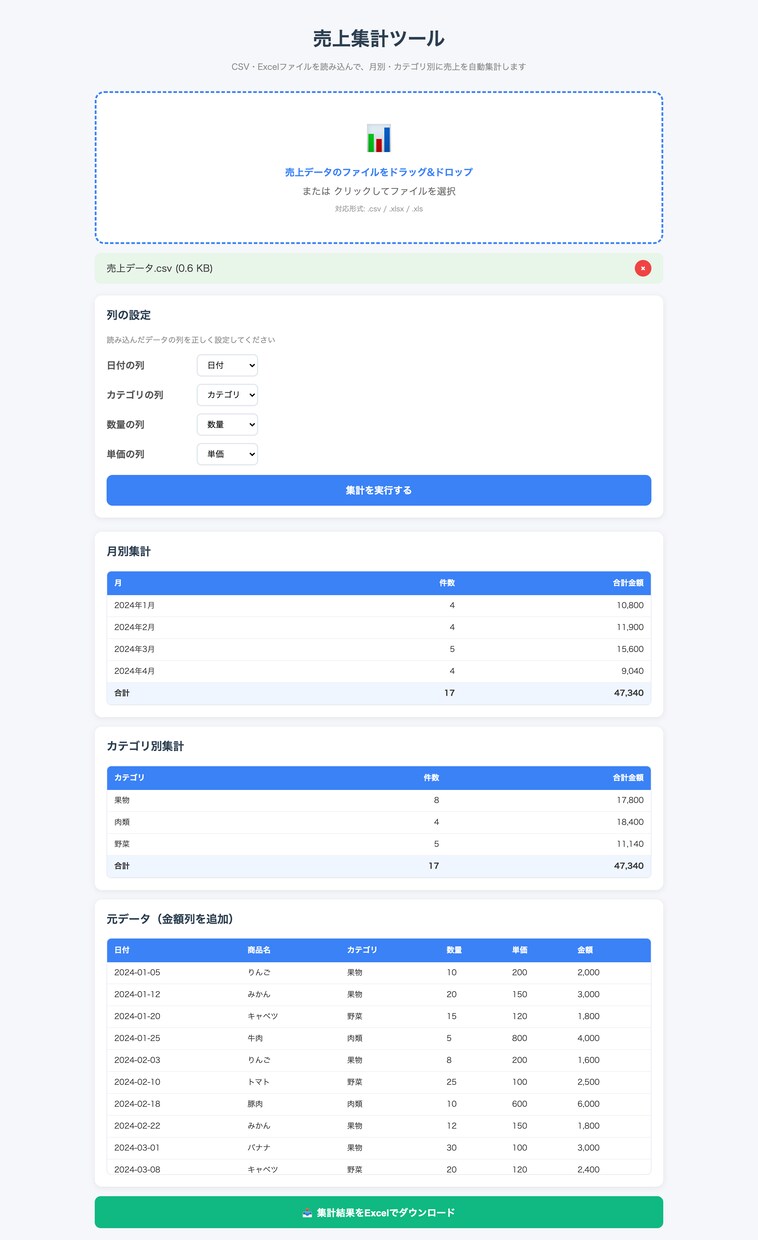Viewport: 758px width, 1240px height.
Task: Click the 17,800 category total amount
Action: 630,800
